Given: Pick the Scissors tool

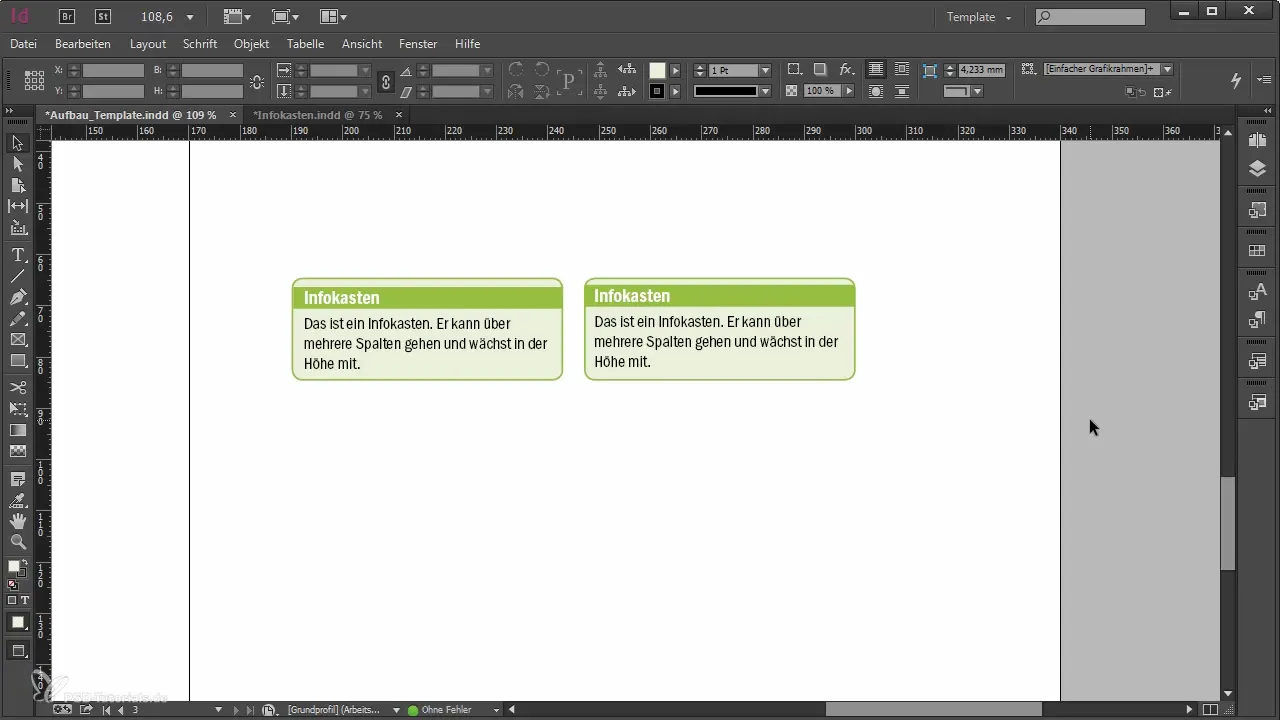Looking at the screenshot, I should [18, 387].
